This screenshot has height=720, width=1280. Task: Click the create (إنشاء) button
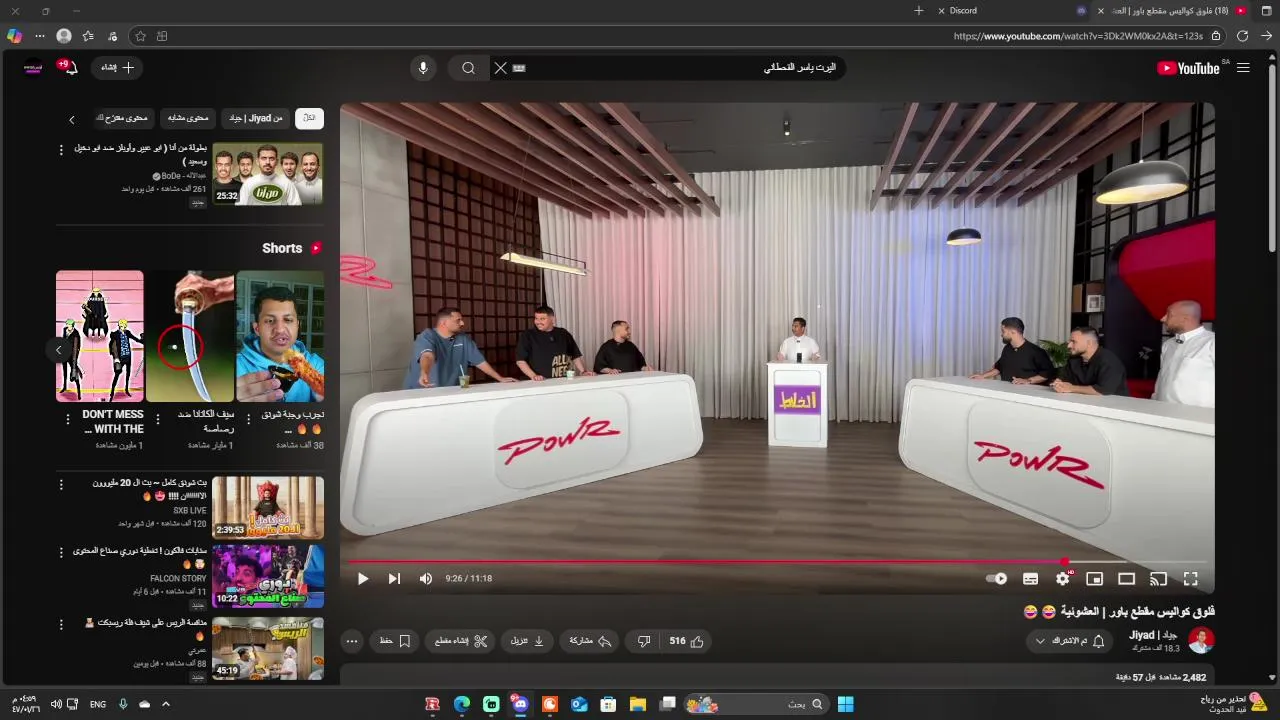117,68
